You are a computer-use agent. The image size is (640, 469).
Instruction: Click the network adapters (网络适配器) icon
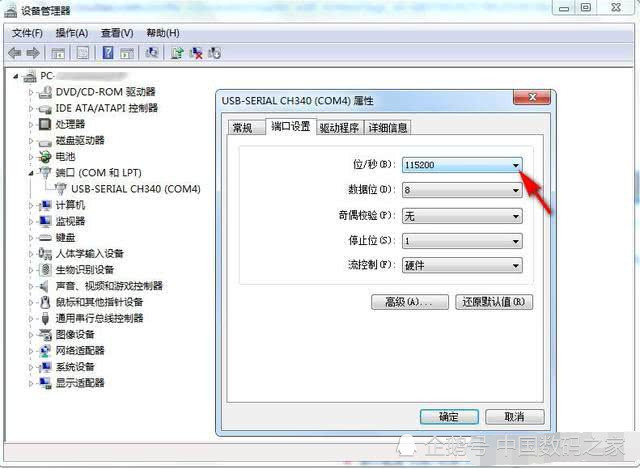[x=45, y=351]
